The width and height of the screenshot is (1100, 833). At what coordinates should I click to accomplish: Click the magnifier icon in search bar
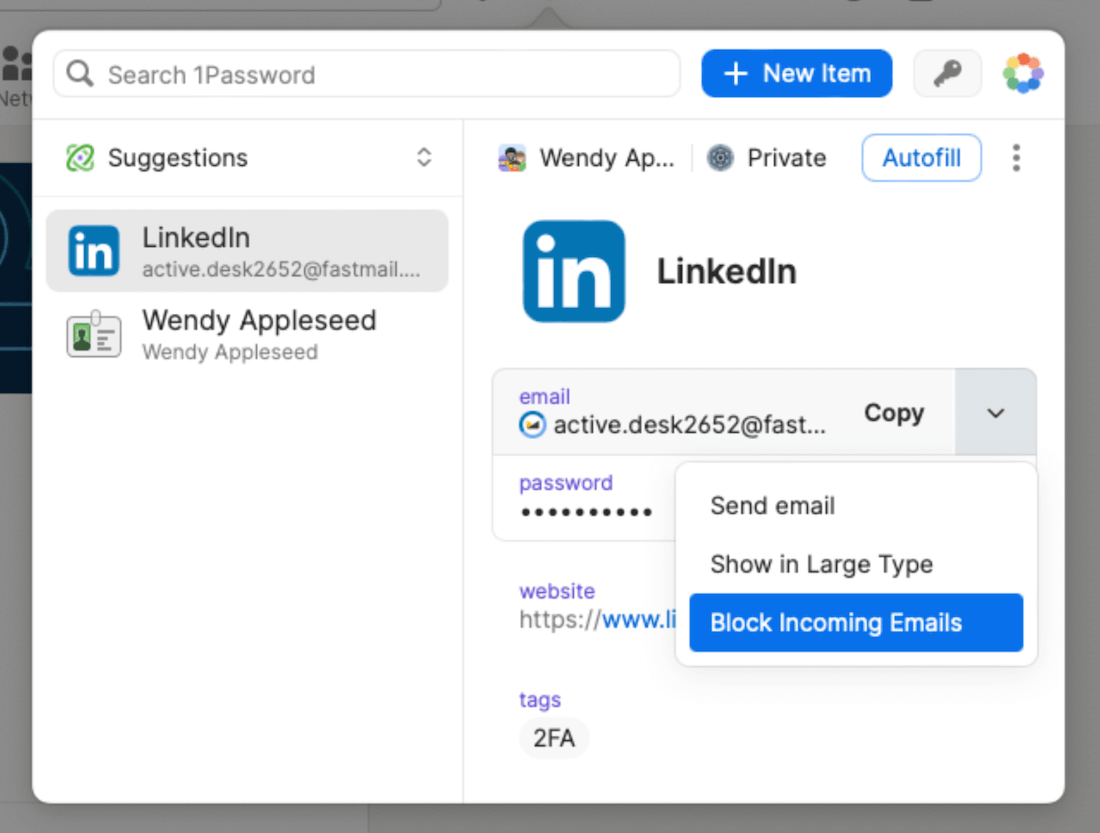coord(80,75)
